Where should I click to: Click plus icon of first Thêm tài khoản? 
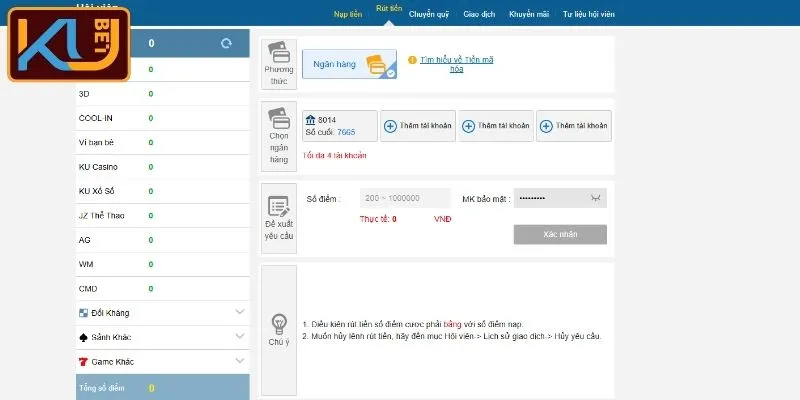[390, 126]
